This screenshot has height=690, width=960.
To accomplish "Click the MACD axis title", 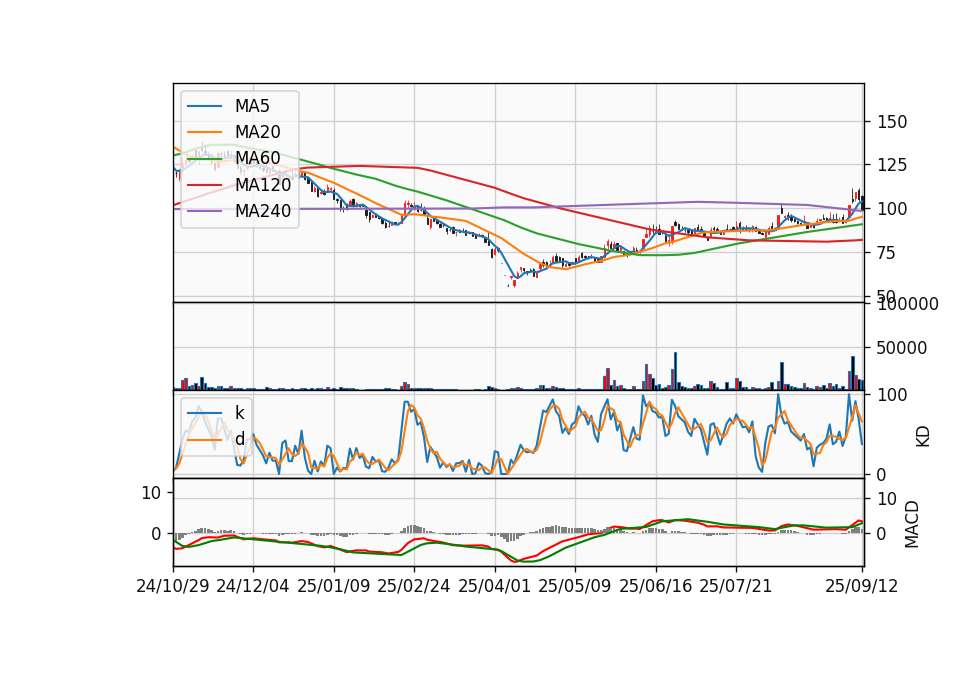I will tap(912, 524).
